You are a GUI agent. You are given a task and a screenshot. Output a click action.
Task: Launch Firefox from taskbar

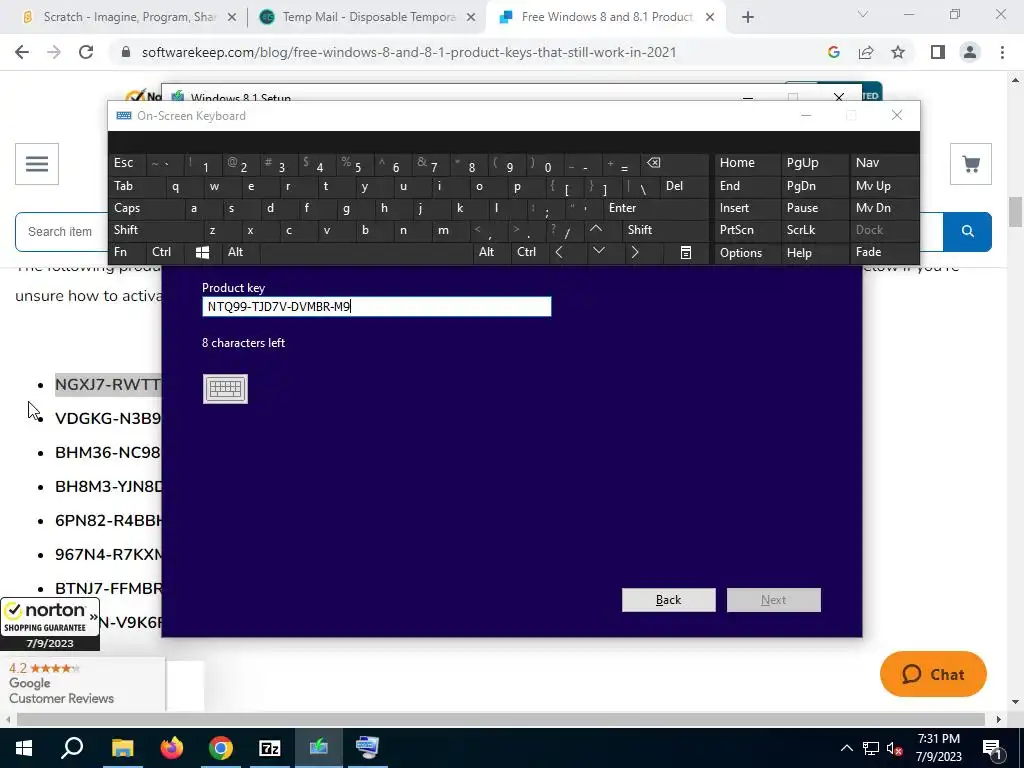click(172, 748)
